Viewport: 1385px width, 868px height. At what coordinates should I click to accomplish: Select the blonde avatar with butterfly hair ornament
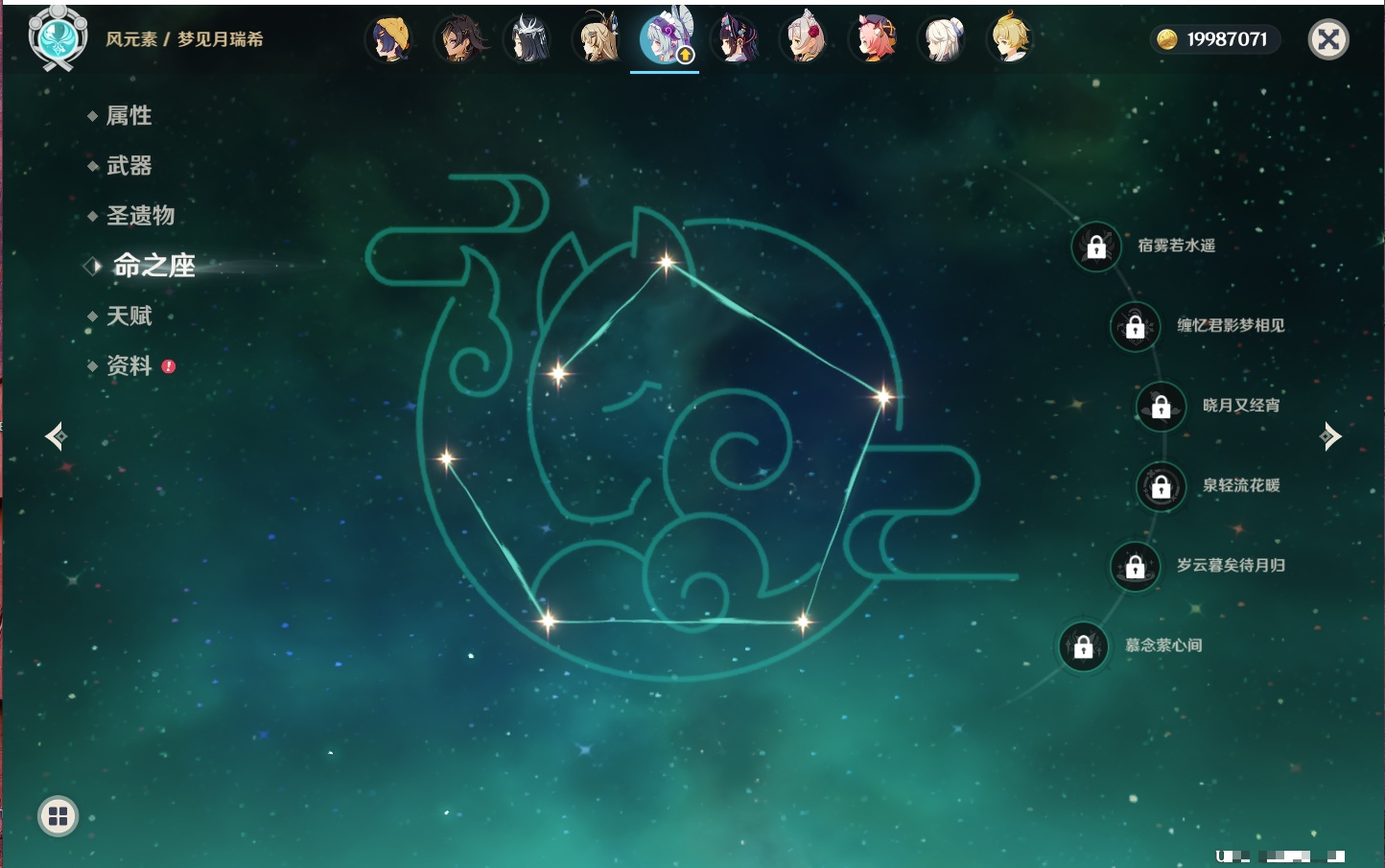(599, 39)
